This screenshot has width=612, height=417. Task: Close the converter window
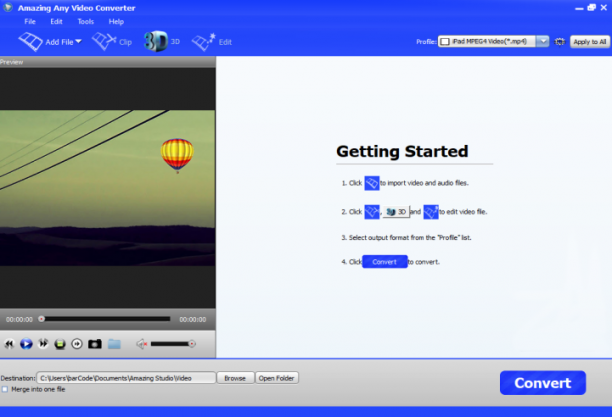click(603, 7)
